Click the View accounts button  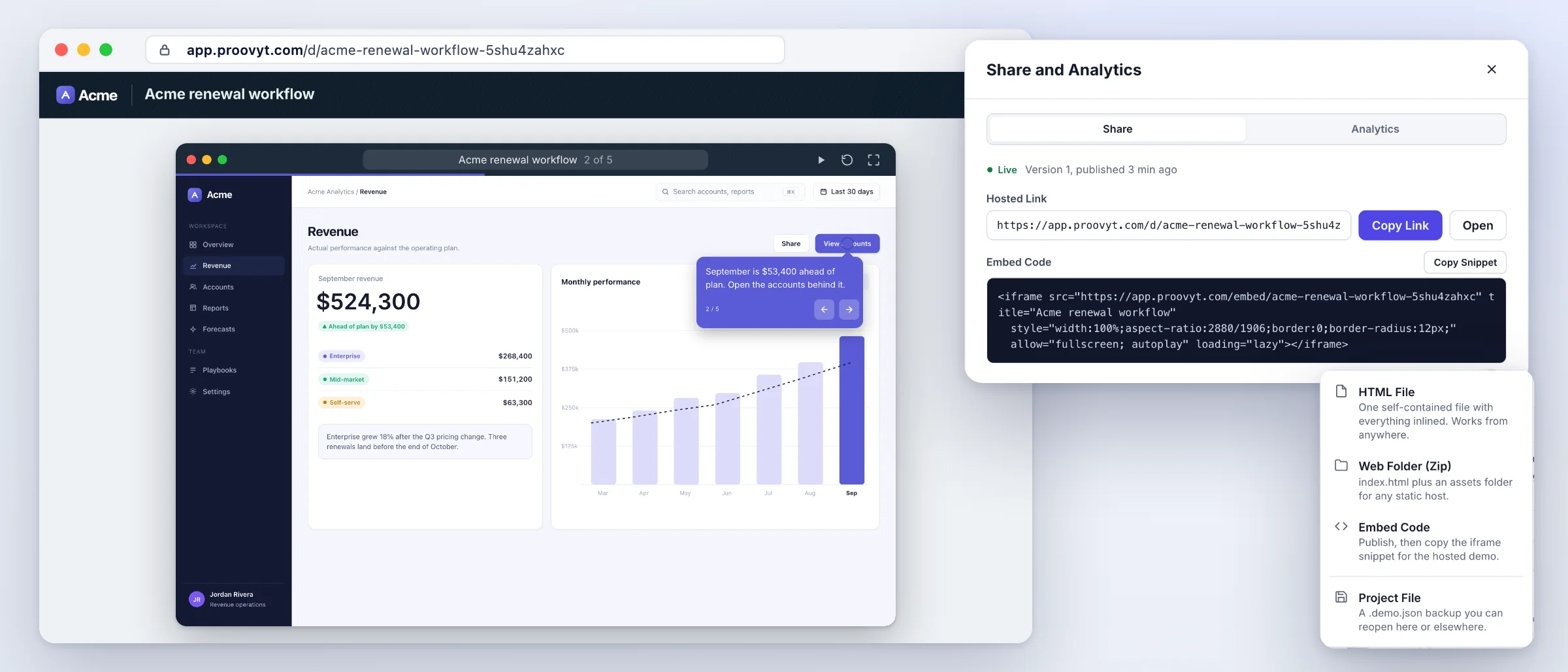[x=847, y=244]
